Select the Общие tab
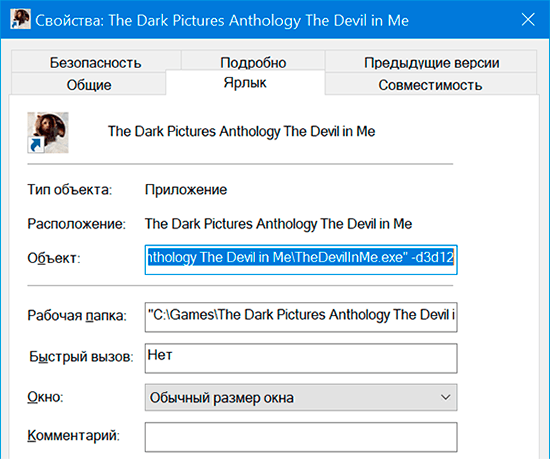Viewport: 550px width, 459px height. click(x=89, y=84)
